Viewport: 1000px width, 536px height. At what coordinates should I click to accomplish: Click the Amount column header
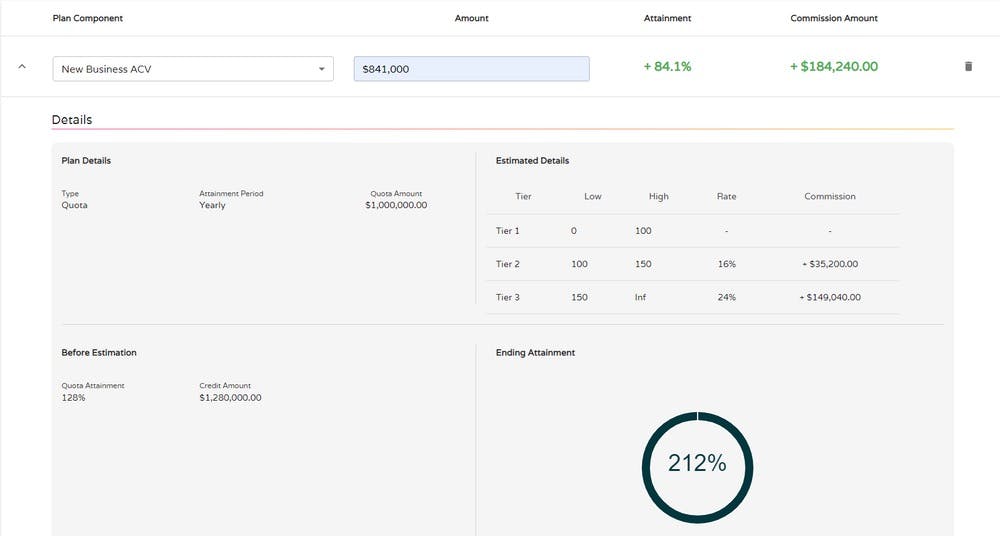click(471, 18)
